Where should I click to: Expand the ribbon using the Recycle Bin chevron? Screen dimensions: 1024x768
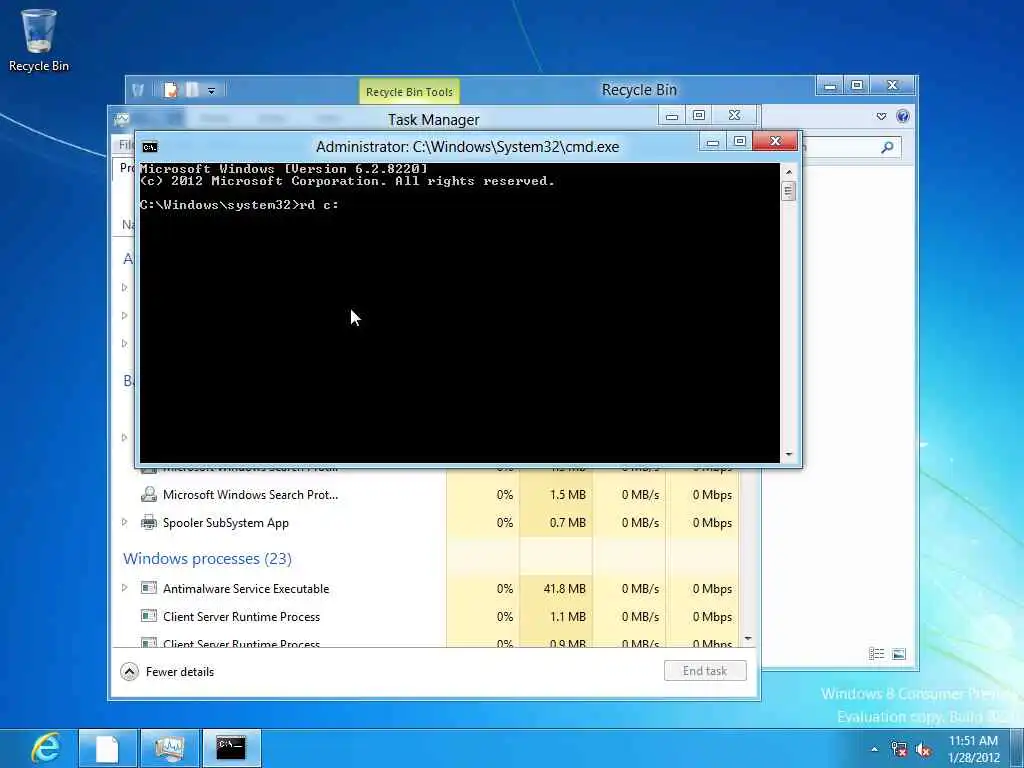click(881, 116)
